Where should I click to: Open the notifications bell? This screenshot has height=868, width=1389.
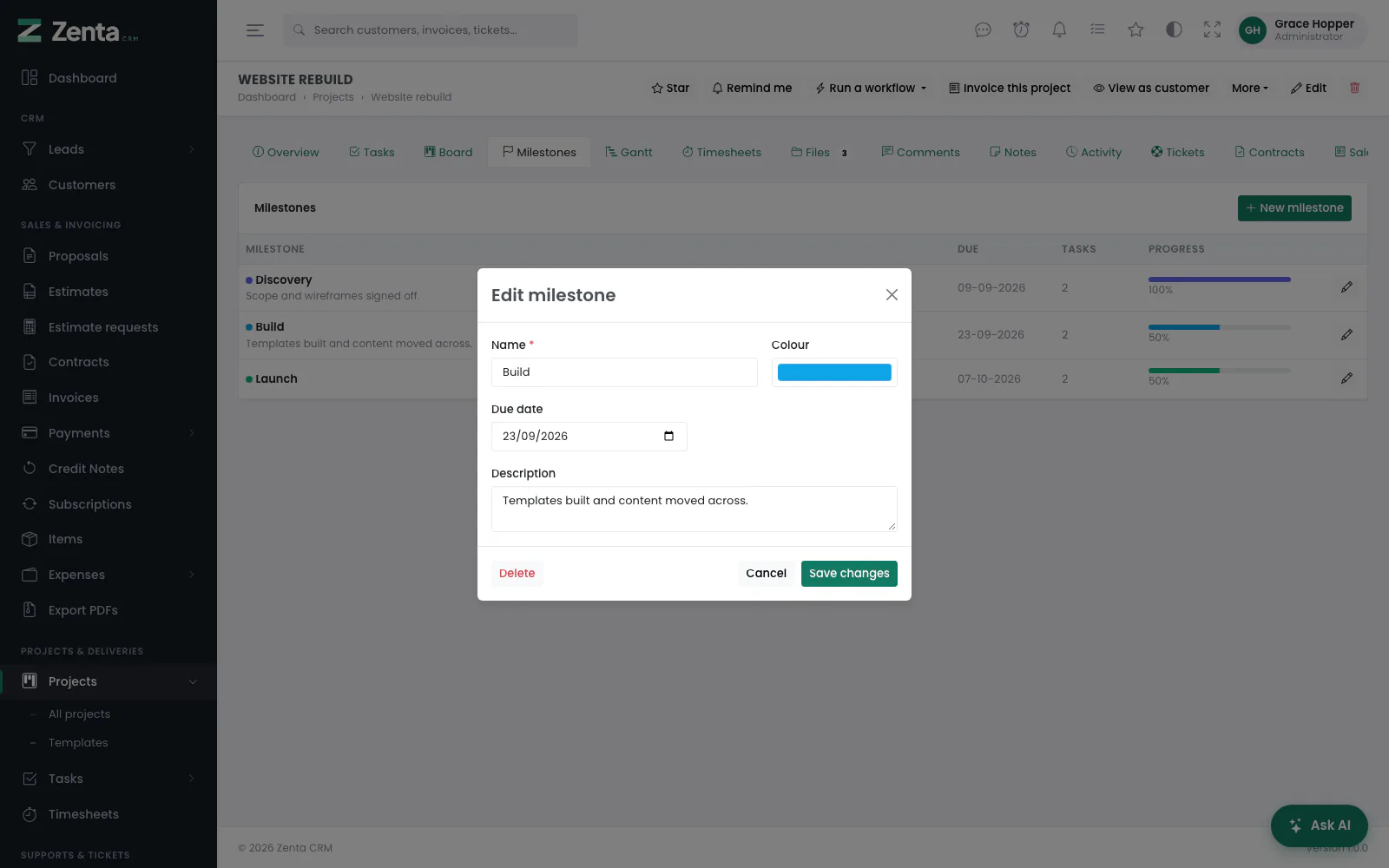1059,30
